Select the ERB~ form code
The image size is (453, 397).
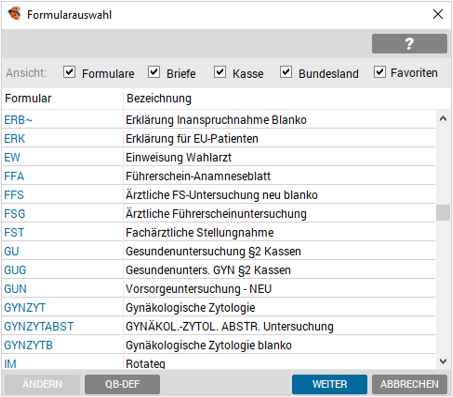click(18, 120)
